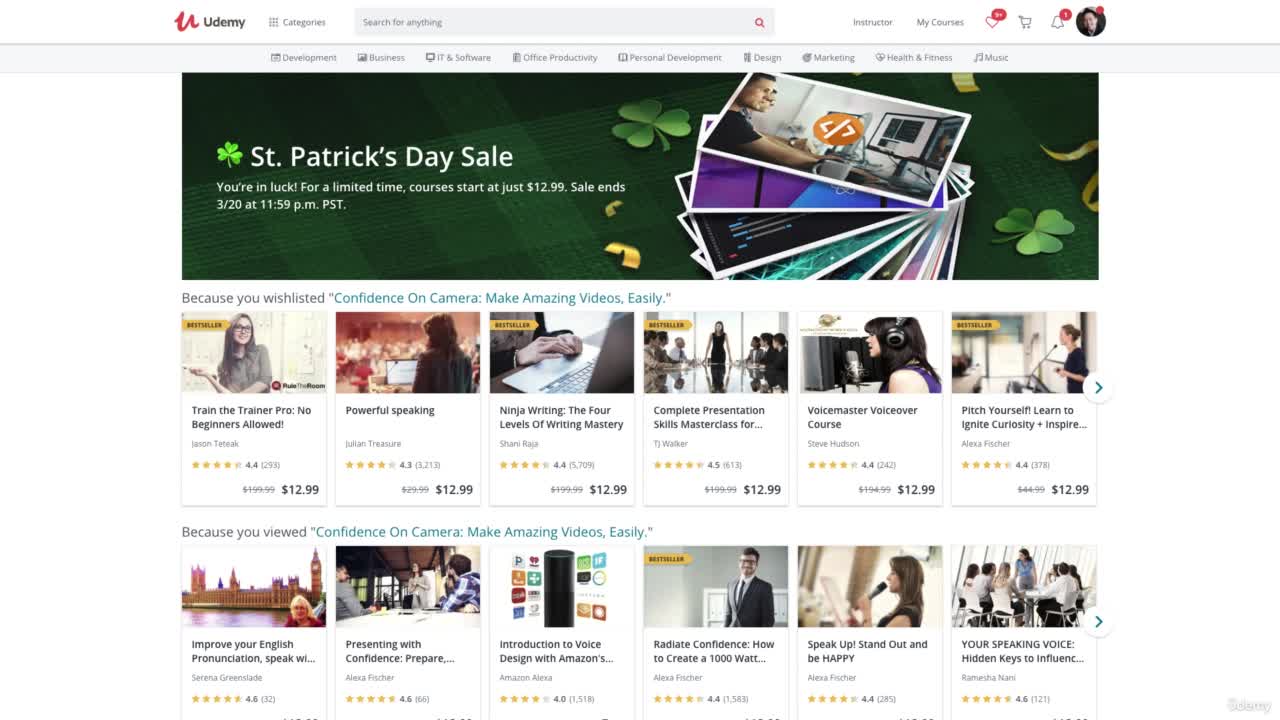Screen dimensions: 1280x720
Task: Click the Speak Up! Stand Out title
Action: [x=867, y=651]
